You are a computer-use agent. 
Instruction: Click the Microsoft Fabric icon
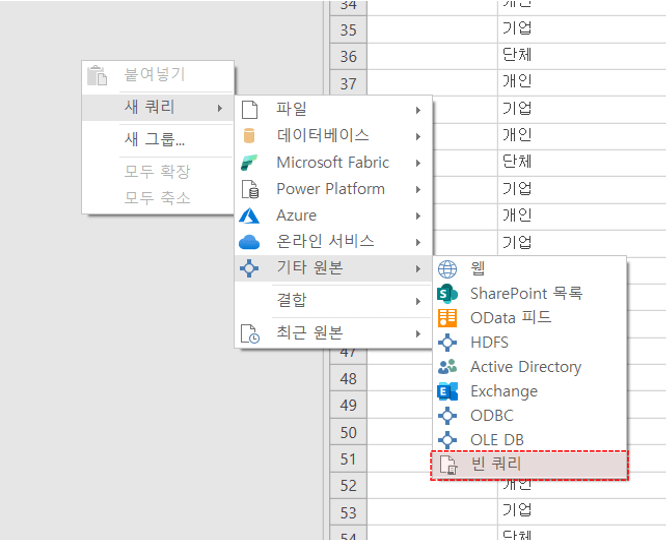pyautogui.click(x=250, y=162)
